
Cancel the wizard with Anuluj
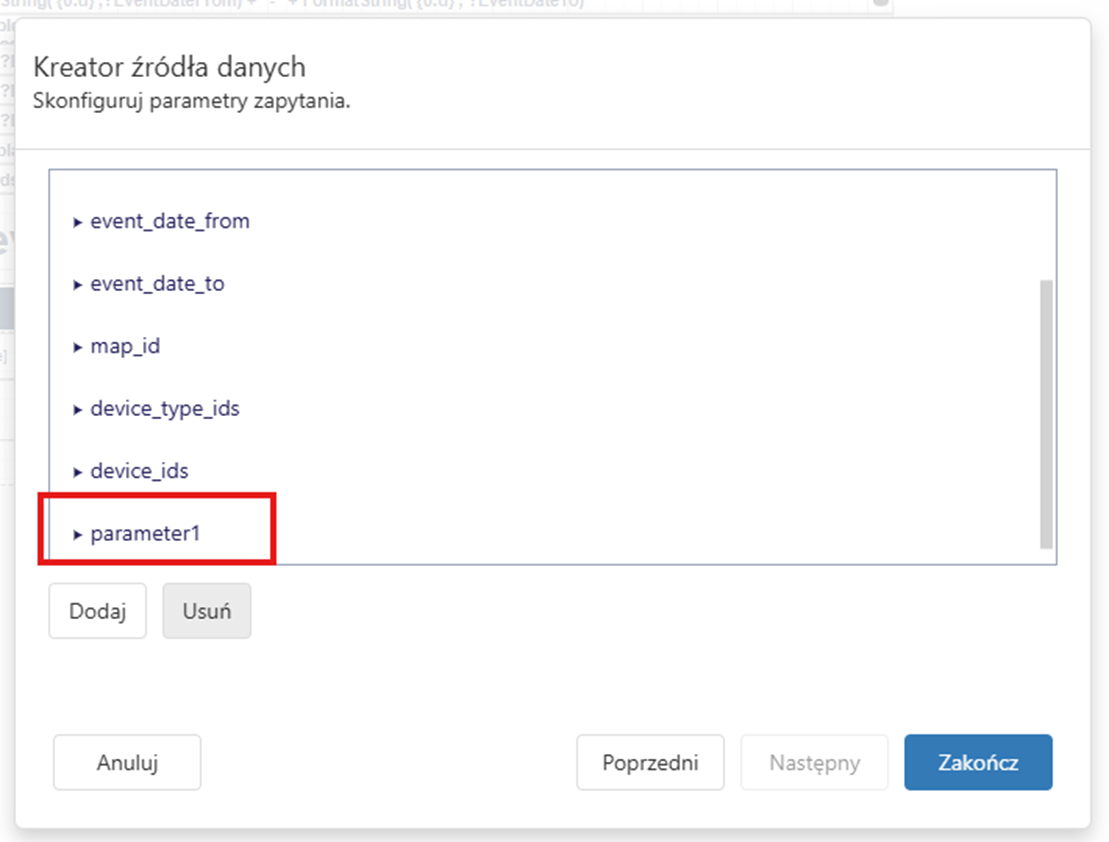pos(127,763)
